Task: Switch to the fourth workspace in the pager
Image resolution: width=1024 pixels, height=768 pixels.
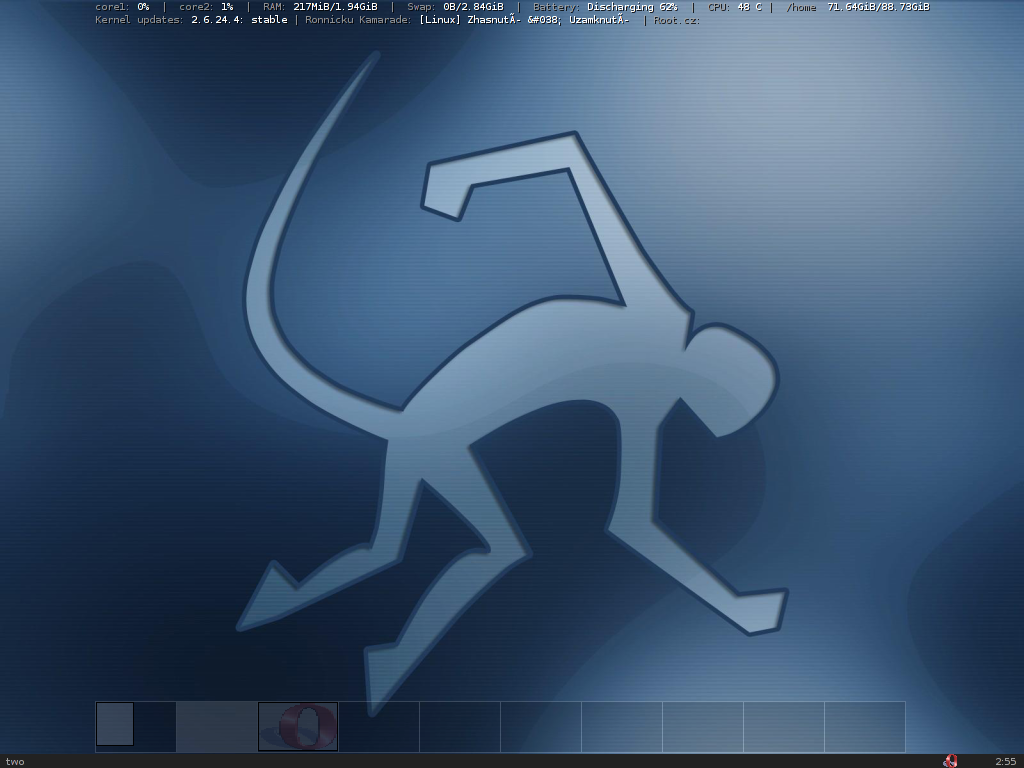Action: 379,727
